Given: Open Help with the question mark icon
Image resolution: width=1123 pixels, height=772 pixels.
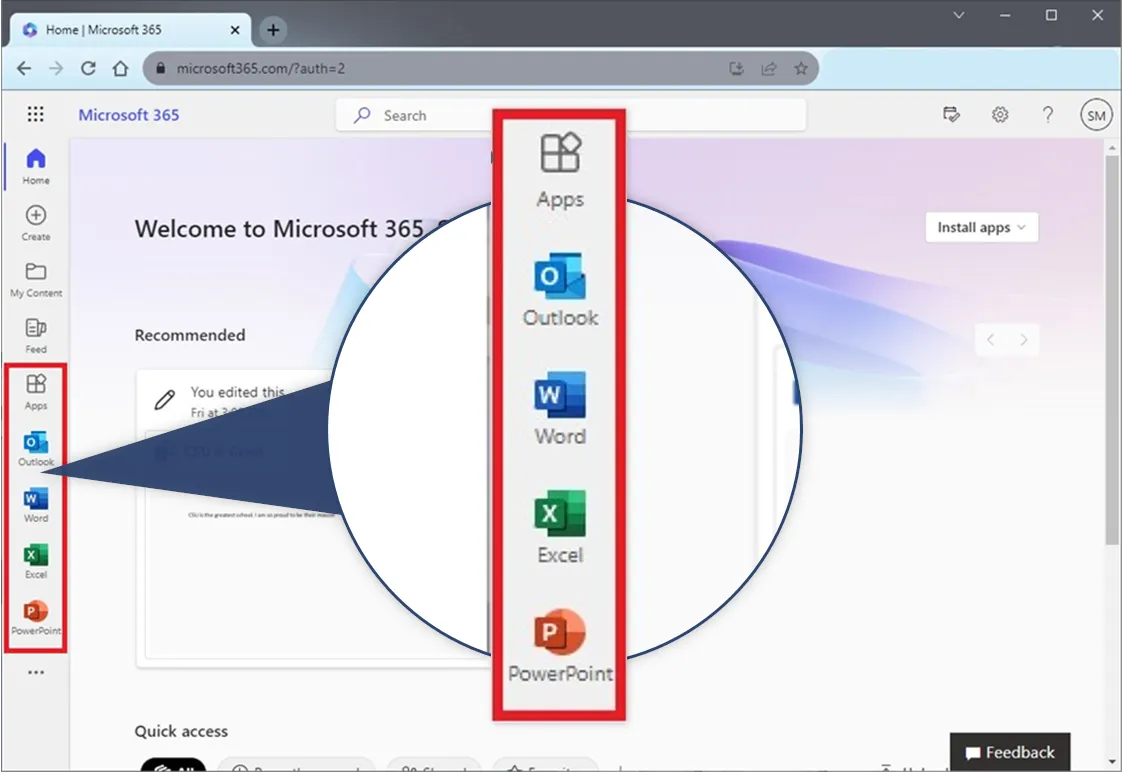Looking at the screenshot, I should point(1048,114).
